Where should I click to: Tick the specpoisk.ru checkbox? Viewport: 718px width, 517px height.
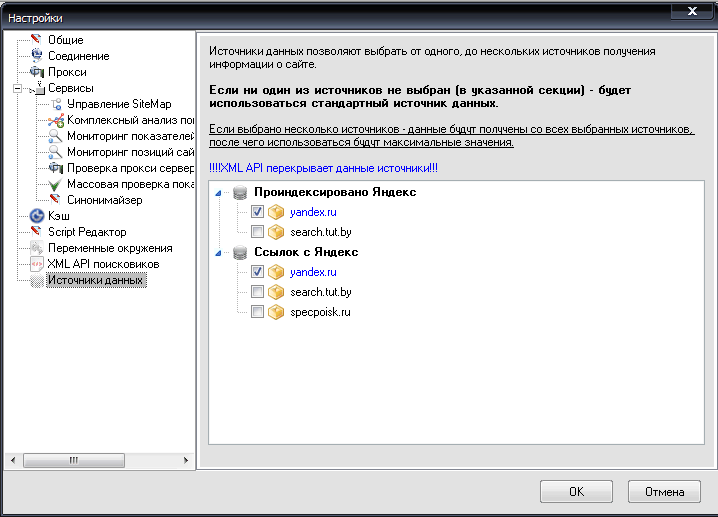[x=258, y=312]
